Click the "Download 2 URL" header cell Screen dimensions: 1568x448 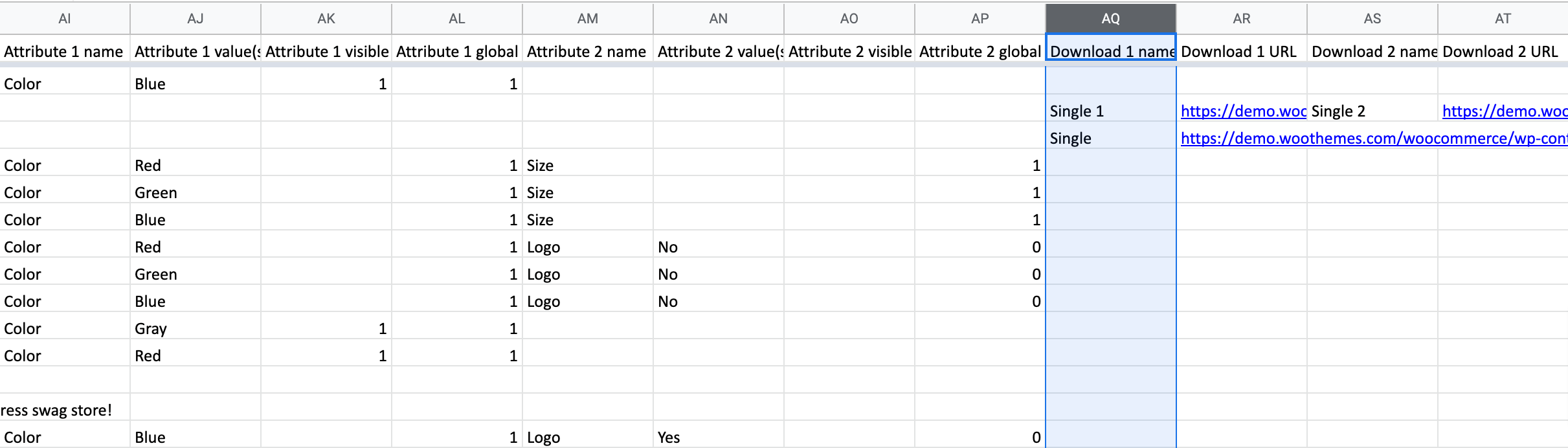click(x=1502, y=52)
